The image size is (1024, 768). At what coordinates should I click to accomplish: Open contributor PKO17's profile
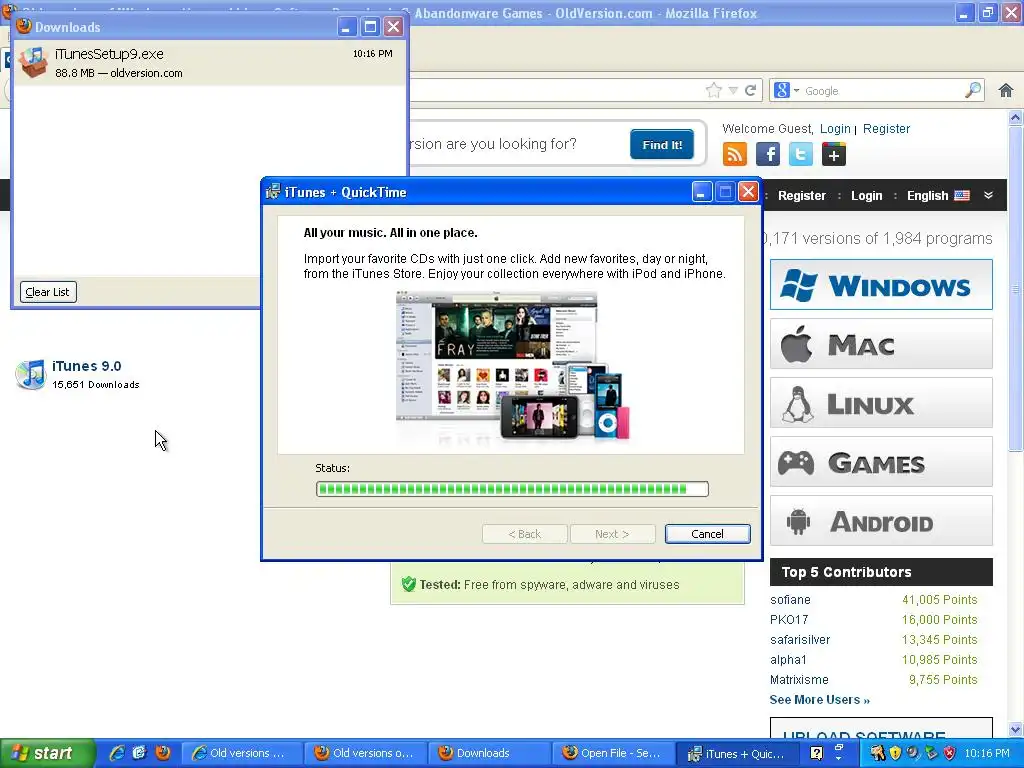[789, 619]
